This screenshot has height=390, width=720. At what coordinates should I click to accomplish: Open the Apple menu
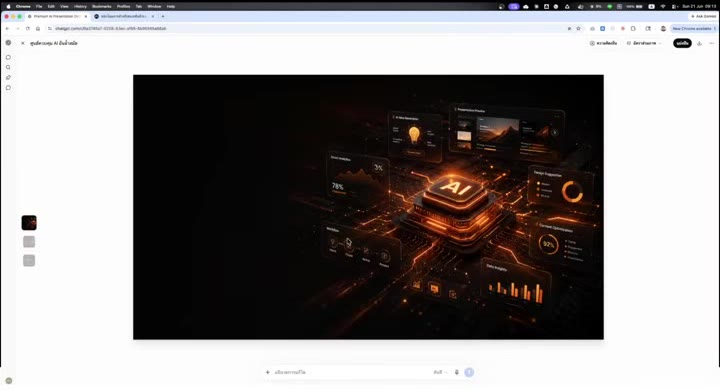click(8, 6)
